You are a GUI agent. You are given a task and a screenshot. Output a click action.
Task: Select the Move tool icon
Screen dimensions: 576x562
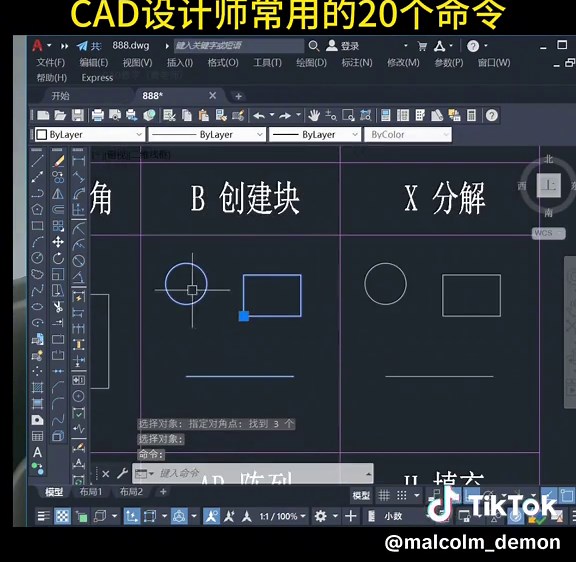pyautogui.click(x=58, y=242)
